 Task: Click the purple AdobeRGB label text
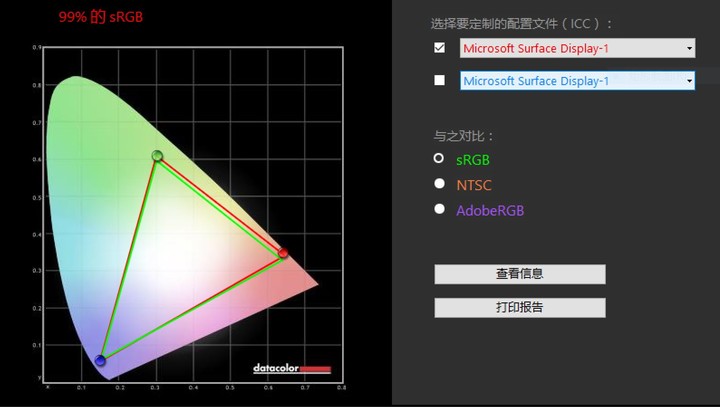[x=490, y=210]
